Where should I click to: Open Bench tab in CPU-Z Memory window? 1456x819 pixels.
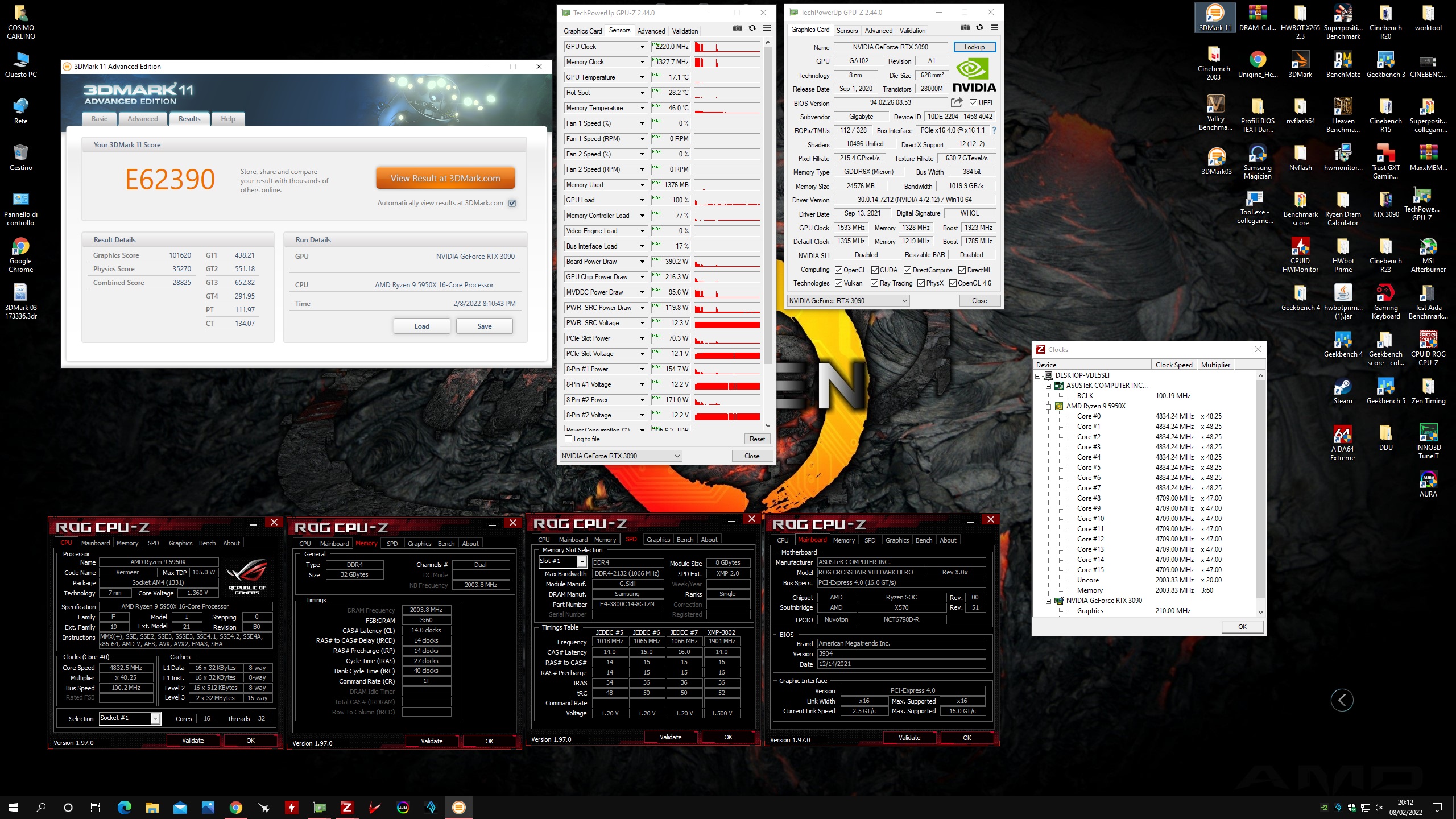pyautogui.click(x=446, y=544)
